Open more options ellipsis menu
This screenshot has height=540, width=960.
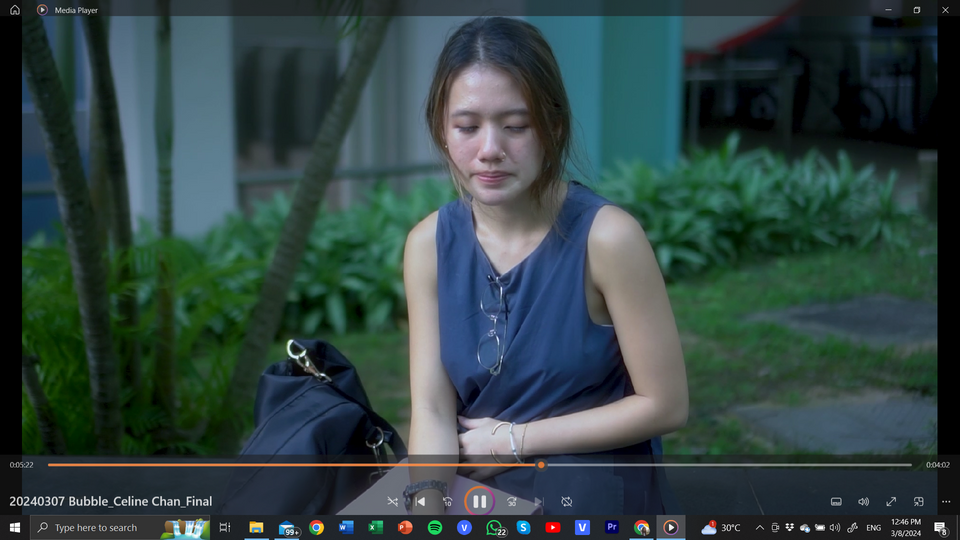tap(946, 502)
